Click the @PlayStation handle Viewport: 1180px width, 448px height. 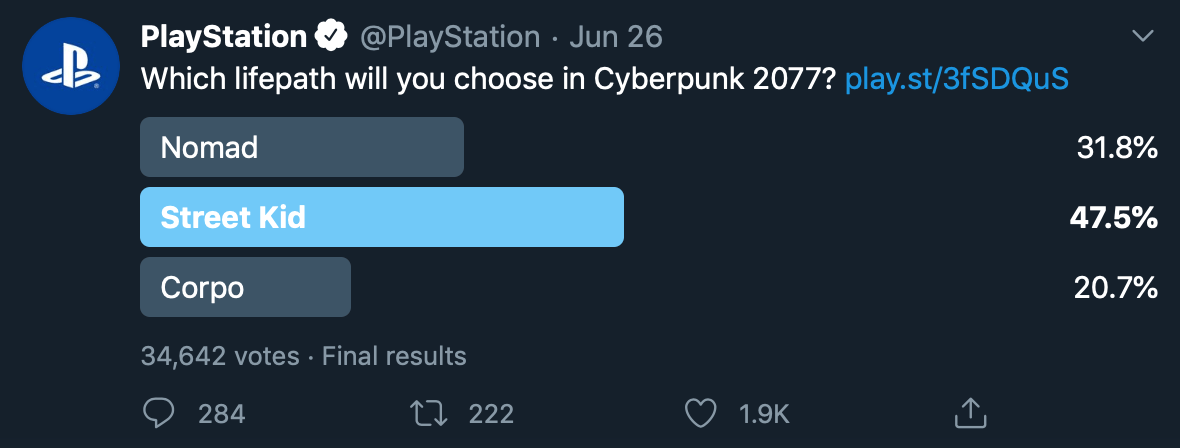pos(449,38)
